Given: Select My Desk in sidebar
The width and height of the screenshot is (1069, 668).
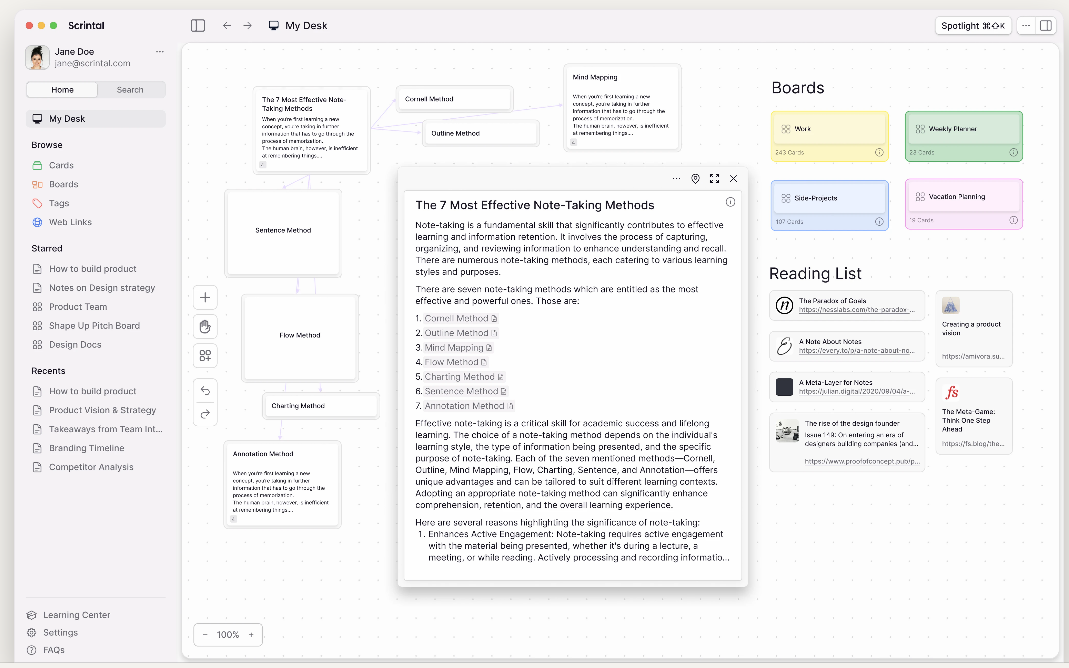Looking at the screenshot, I should (95, 119).
